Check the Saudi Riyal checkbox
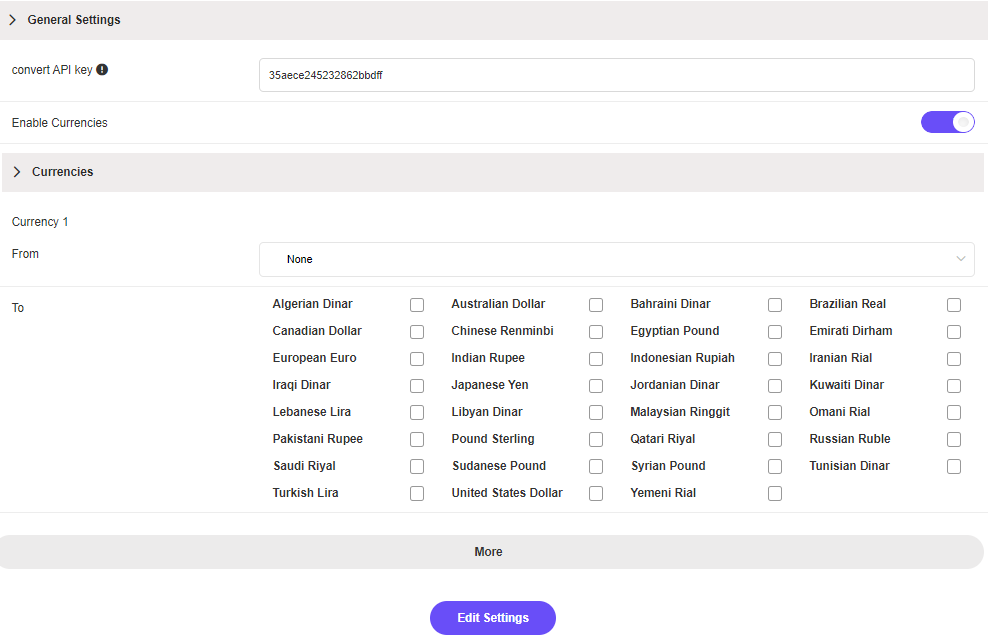The image size is (988, 643). (x=417, y=467)
